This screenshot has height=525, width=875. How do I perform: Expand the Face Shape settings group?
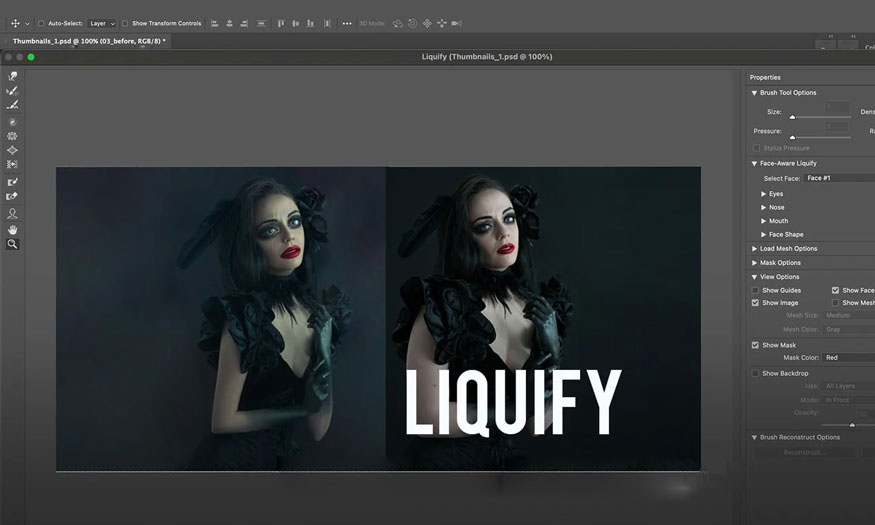(x=763, y=234)
